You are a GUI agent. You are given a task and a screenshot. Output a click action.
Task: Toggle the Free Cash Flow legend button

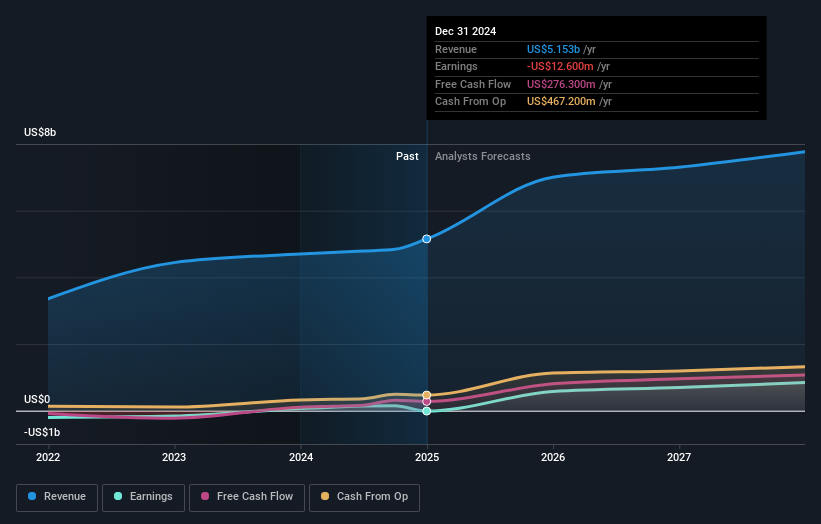point(247,497)
